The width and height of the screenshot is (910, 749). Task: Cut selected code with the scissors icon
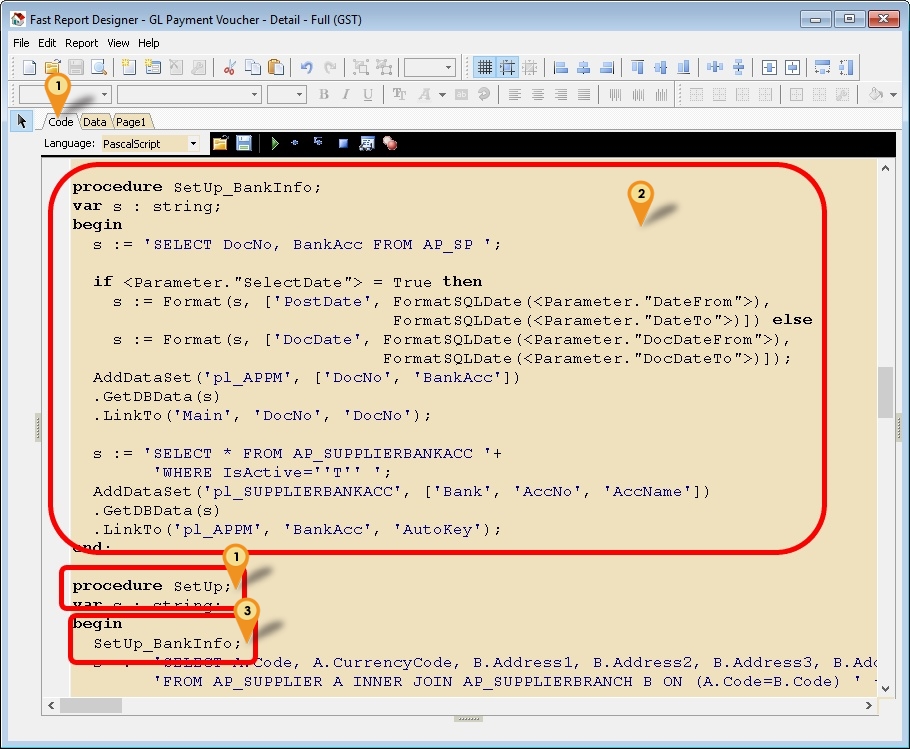pyautogui.click(x=230, y=67)
